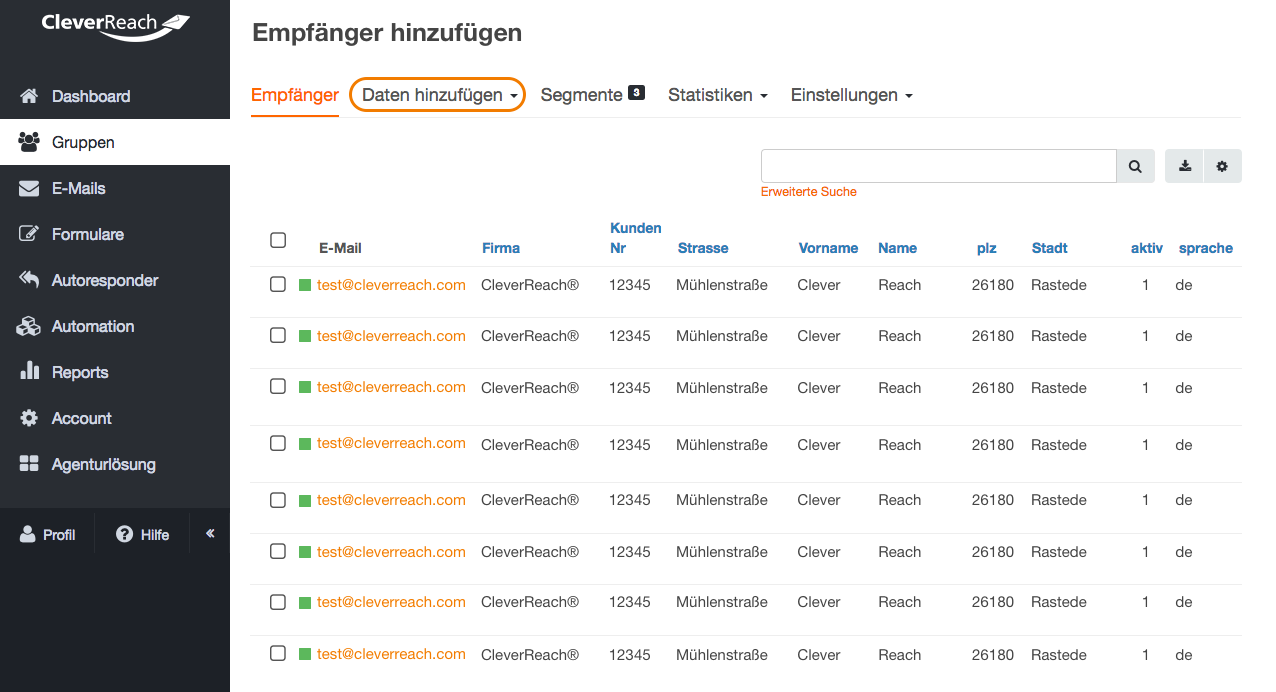Viewport: 1276px width, 692px height.
Task: Collapse the sidebar with the double chevron
Action: click(x=210, y=533)
